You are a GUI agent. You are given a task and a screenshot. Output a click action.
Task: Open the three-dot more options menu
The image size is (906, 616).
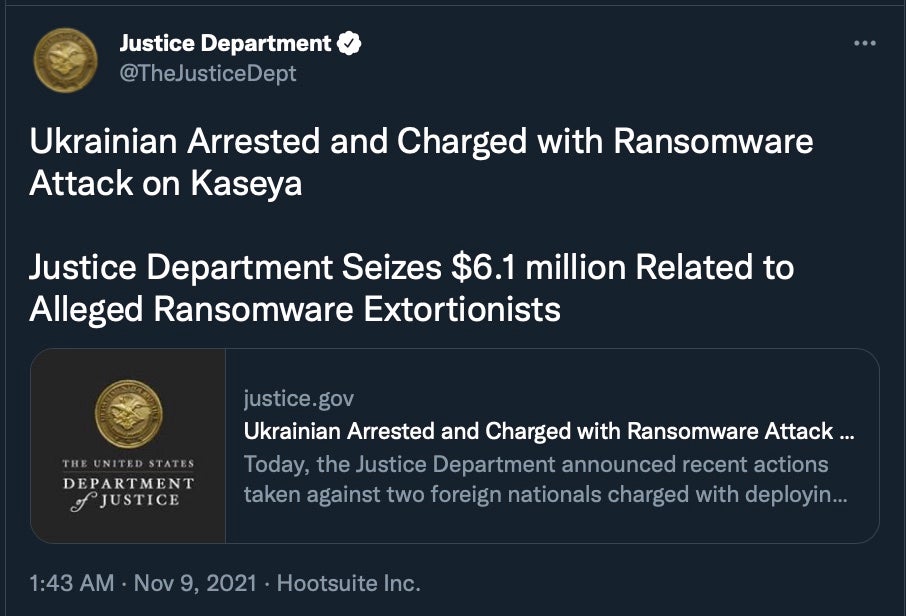tap(864, 44)
